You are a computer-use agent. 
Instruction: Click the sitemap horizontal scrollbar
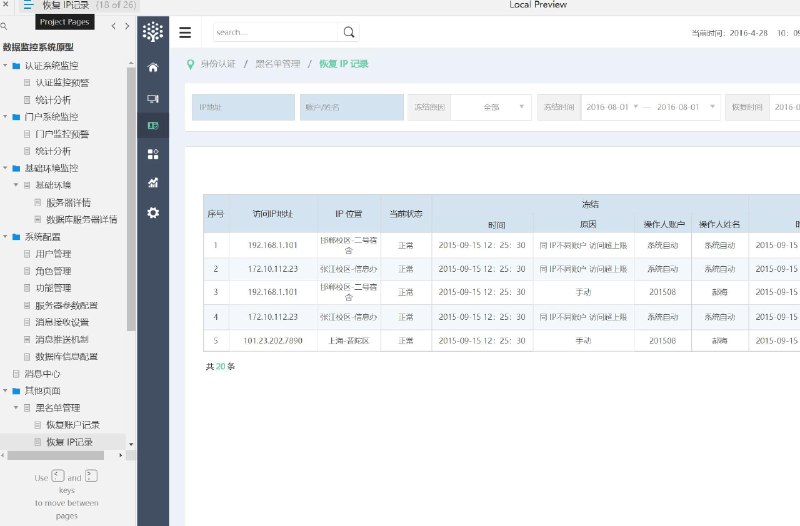coord(56,455)
